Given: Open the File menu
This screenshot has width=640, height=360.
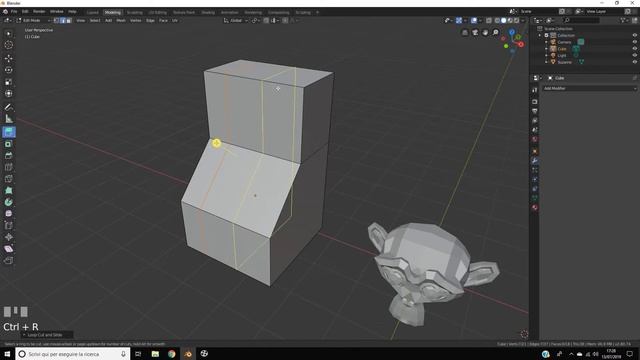Looking at the screenshot, I should [14, 12].
